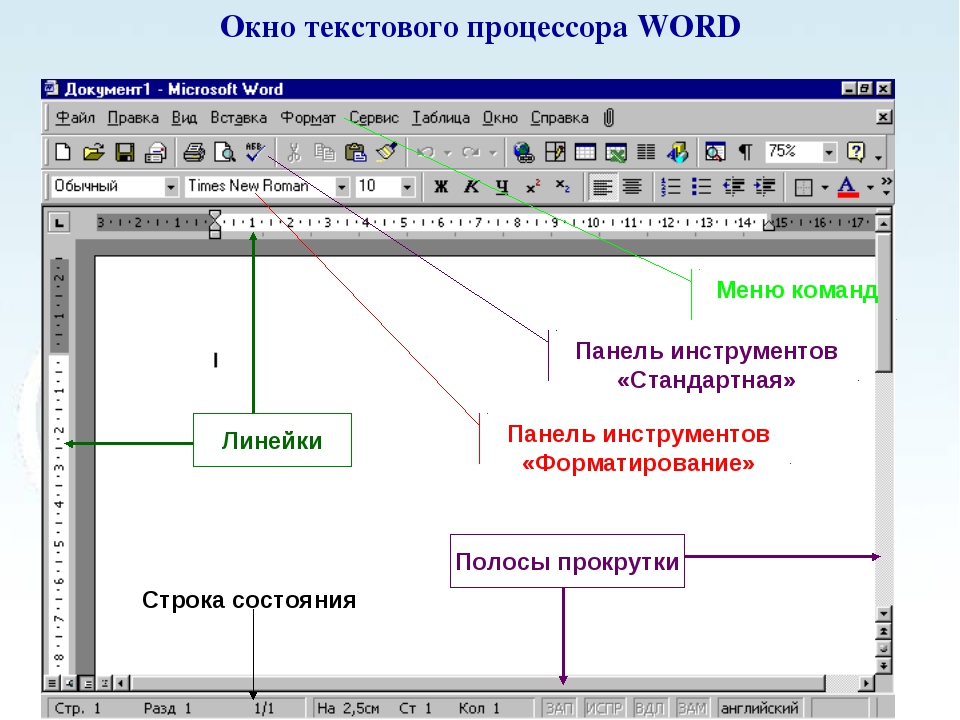Screen dimensions: 960x720
Task: Apply superscript x² formatting
Action: pyautogui.click(x=533, y=186)
